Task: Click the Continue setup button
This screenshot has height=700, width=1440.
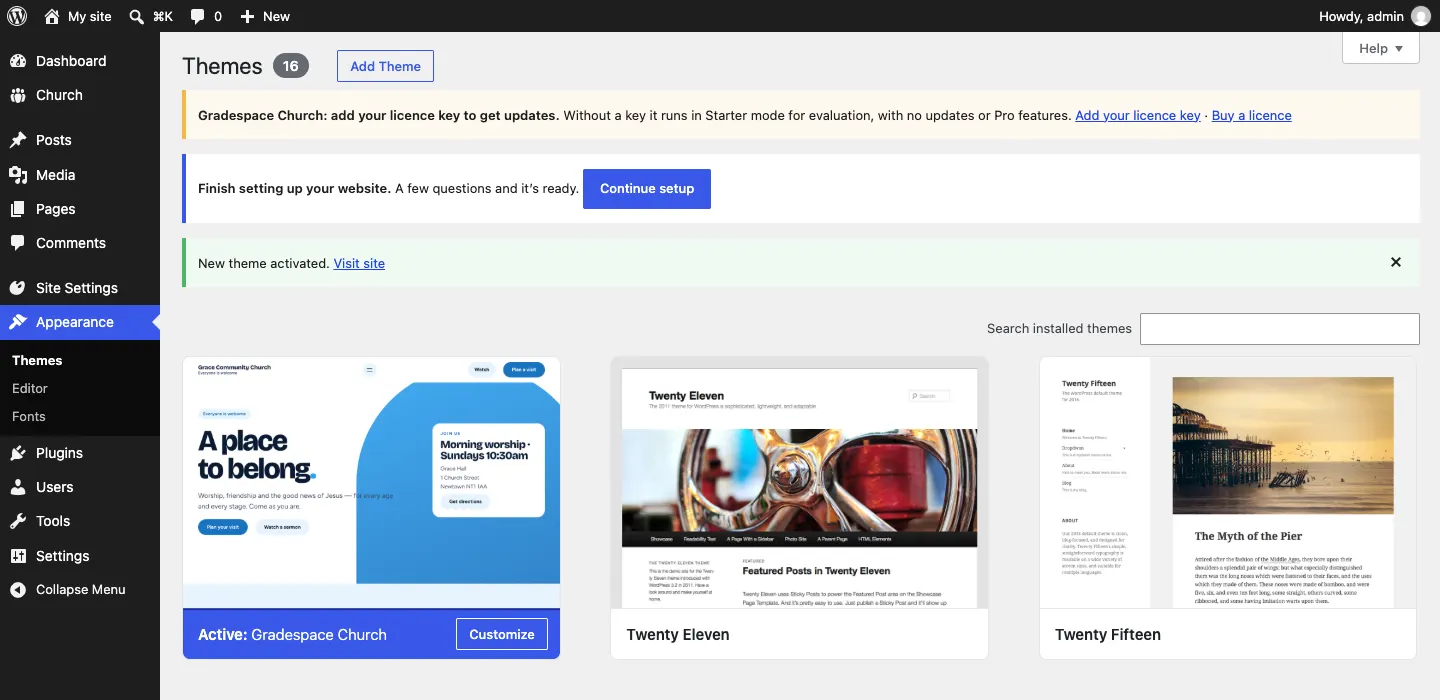Action: (647, 189)
